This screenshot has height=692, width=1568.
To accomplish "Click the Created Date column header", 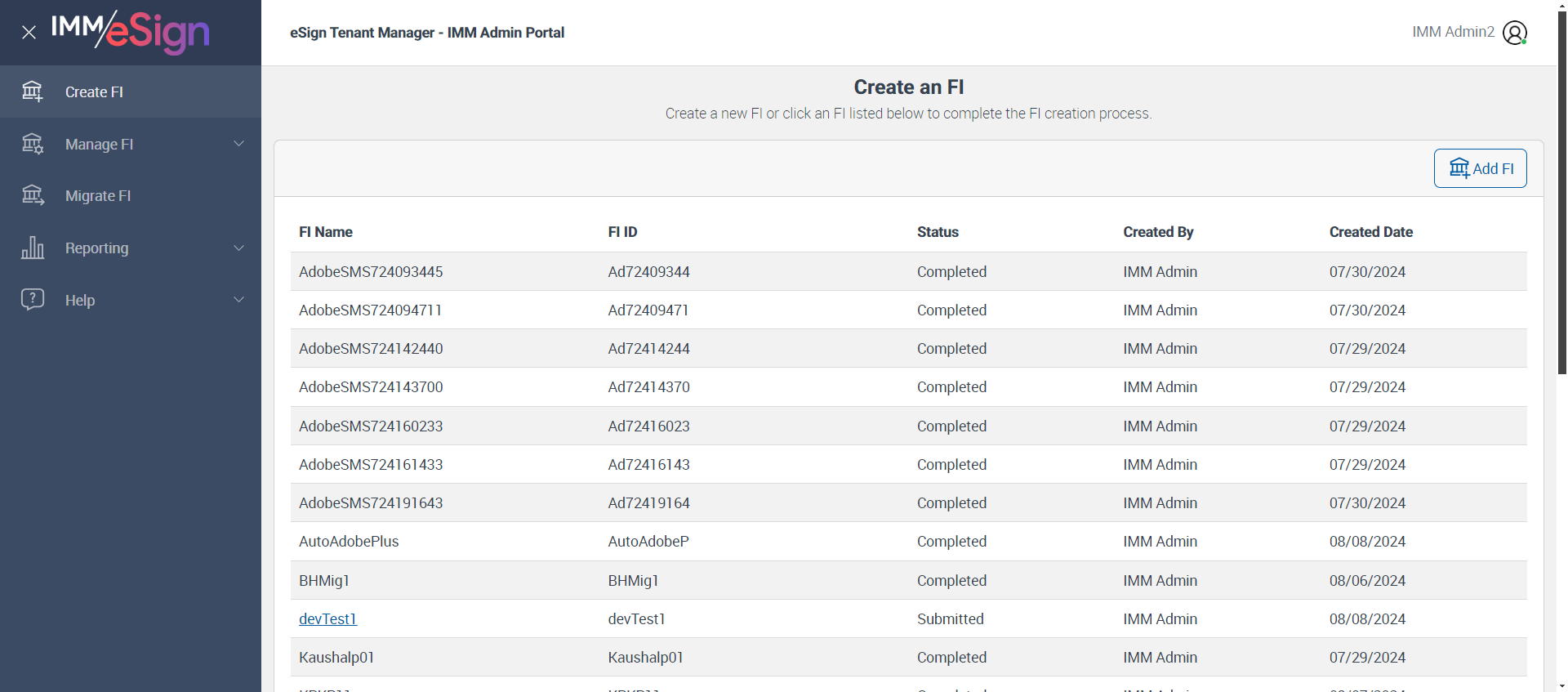I will tap(1370, 232).
